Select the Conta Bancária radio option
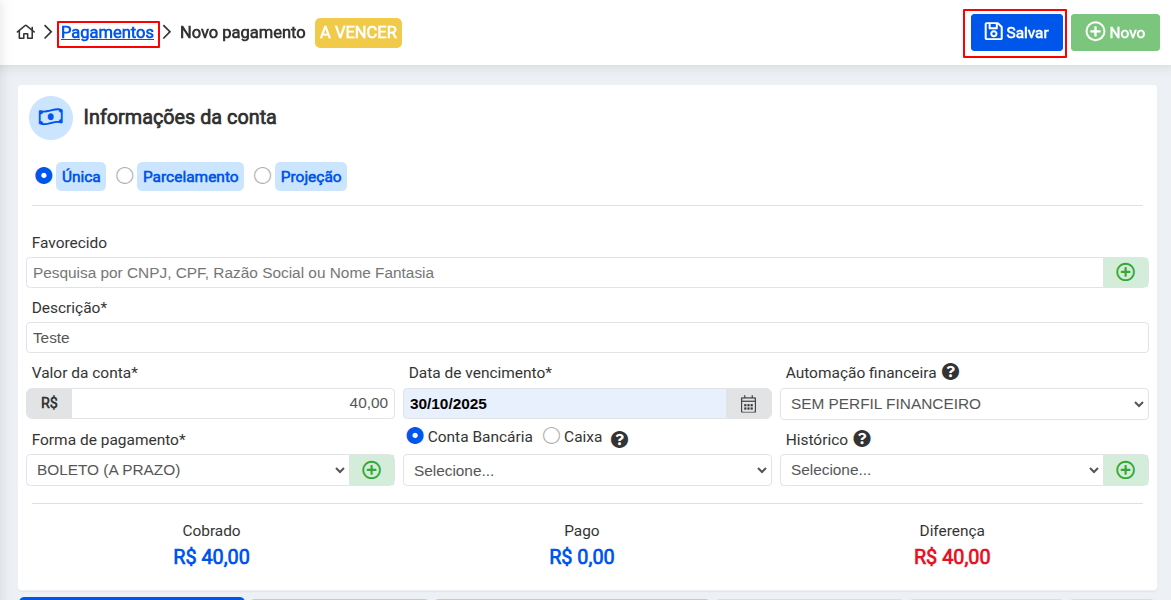The height and width of the screenshot is (600, 1171). pos(416,436)
